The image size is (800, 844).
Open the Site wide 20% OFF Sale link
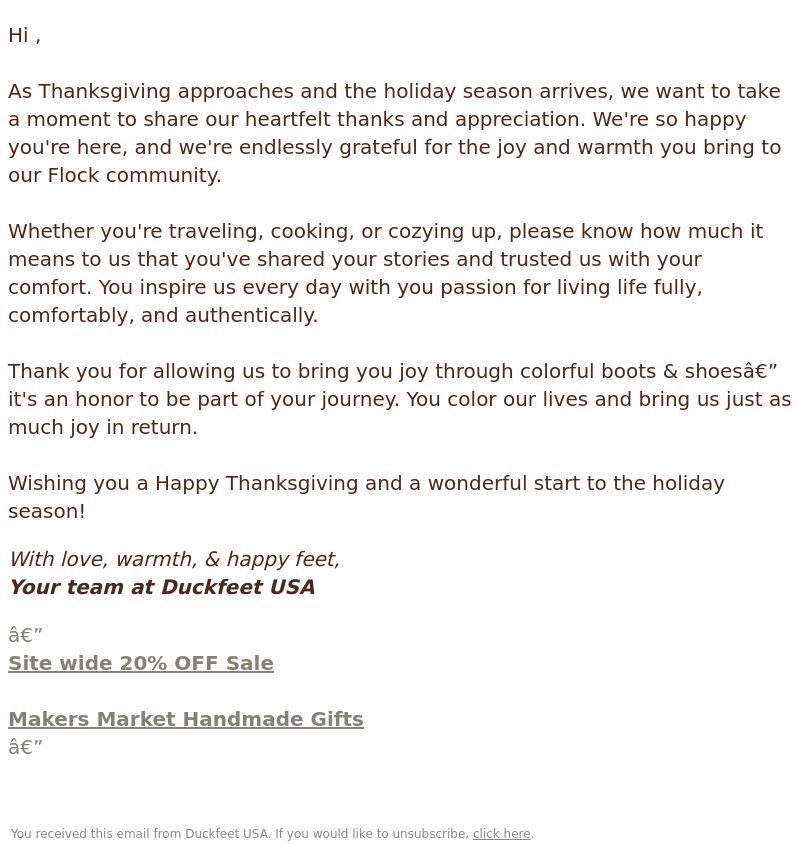tap(141, 663)
